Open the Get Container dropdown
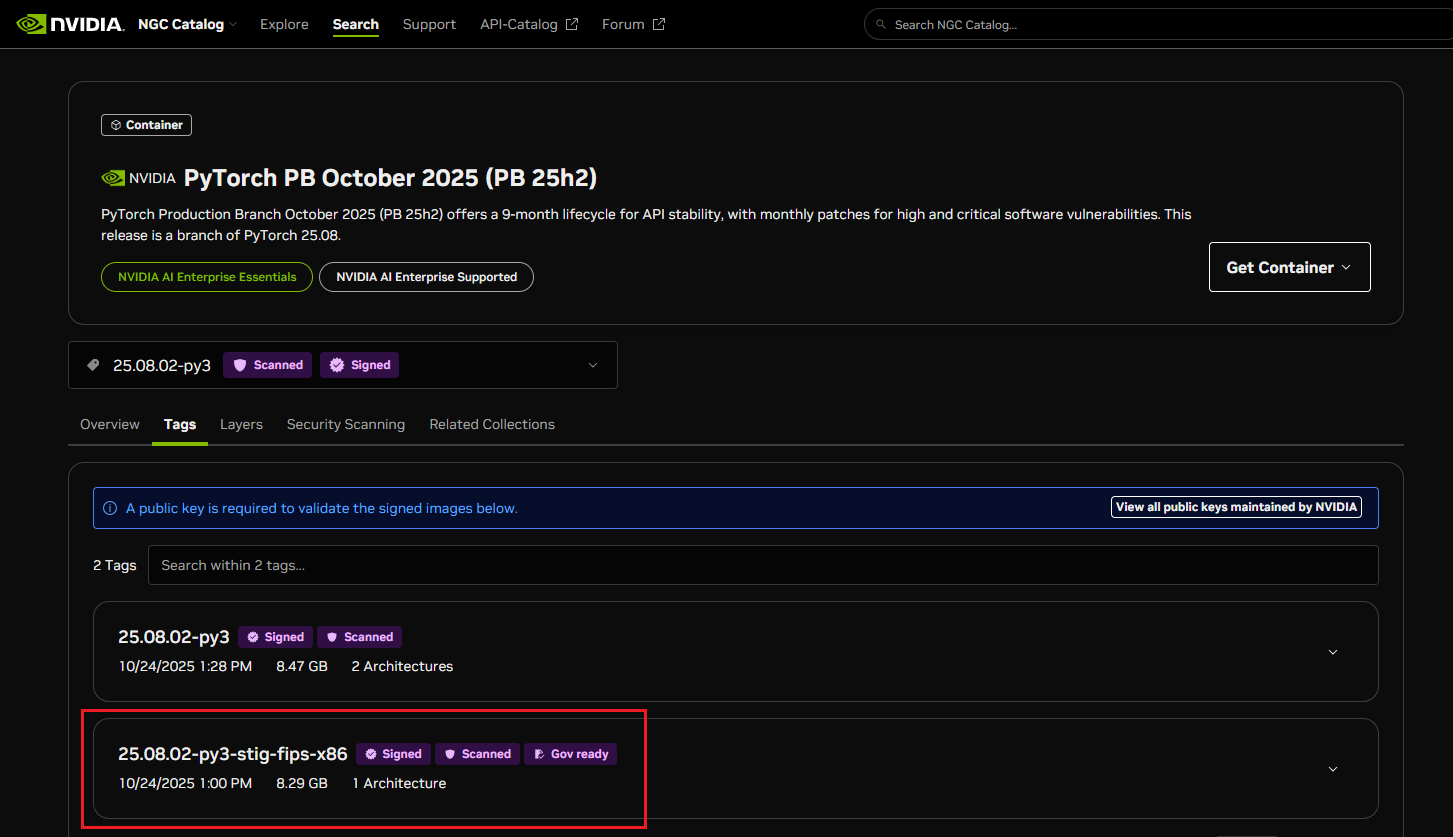 (x=1289, y=267)
